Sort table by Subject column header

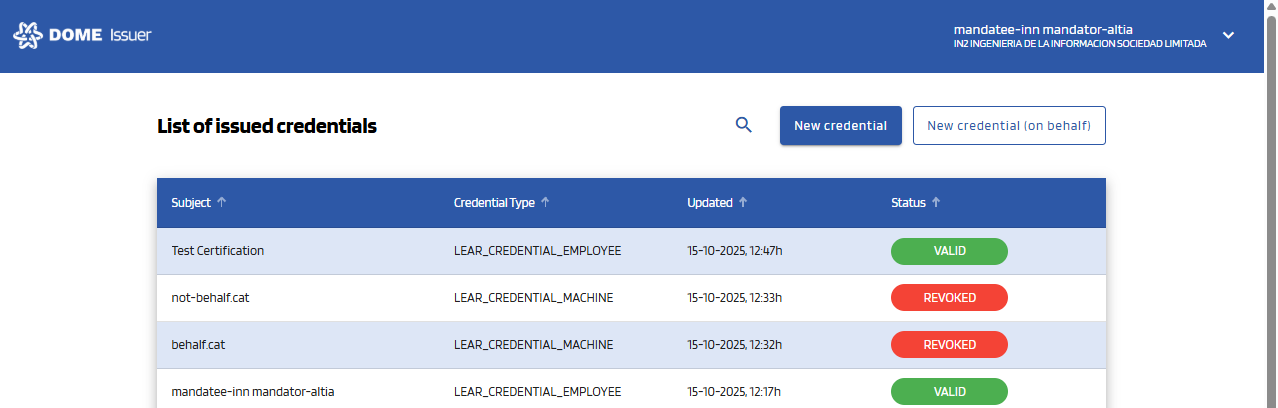pyautogui.click(x=191, y=202)
